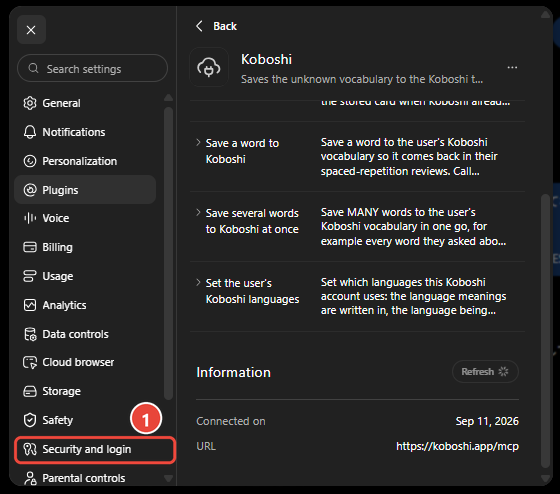The image size is (560, 494).
Task: Expand Save a word to Koboshi
Action: point(199,143)
